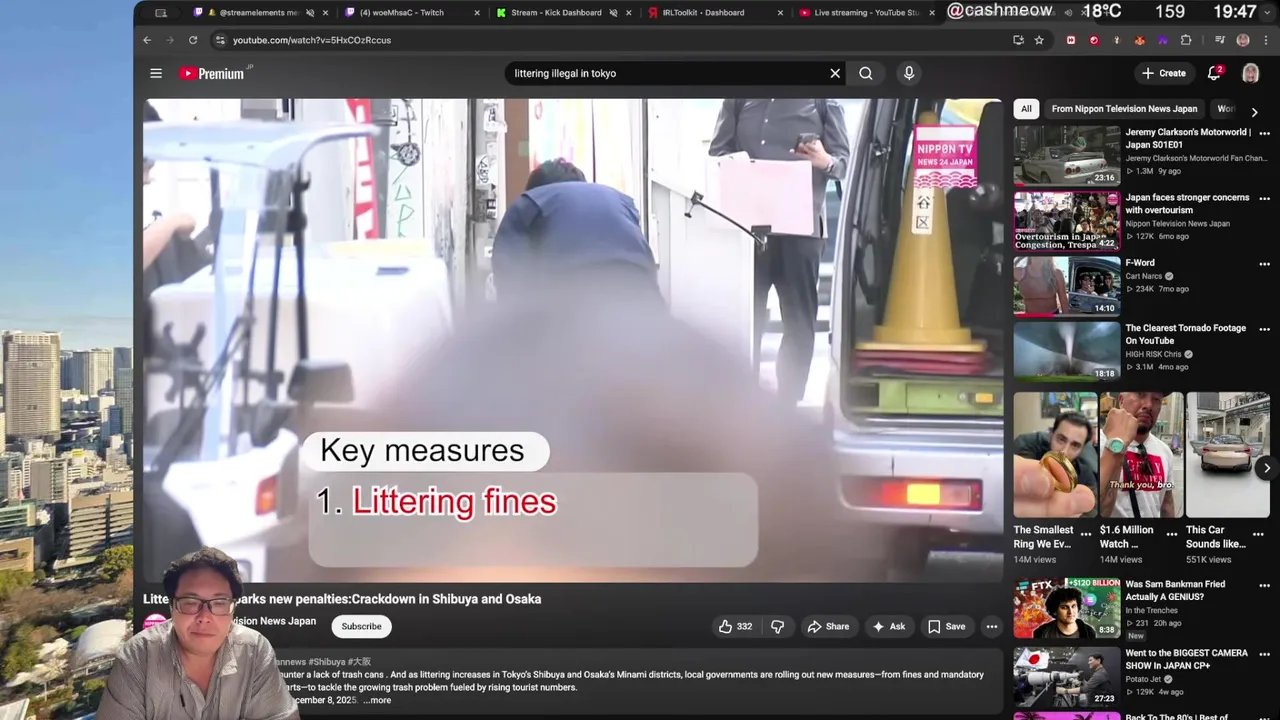Select the All filter chip
This screenshot has height=720, width=1280.
point(1026,109)
